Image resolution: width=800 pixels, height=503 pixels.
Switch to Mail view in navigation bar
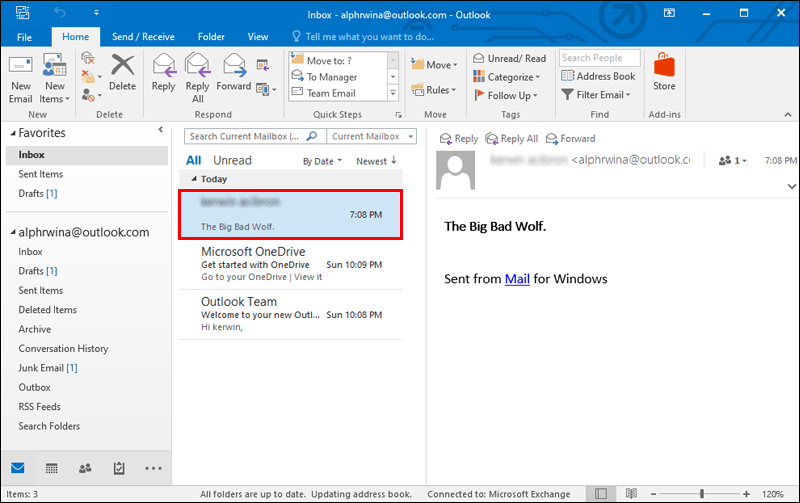coord(18,468)
